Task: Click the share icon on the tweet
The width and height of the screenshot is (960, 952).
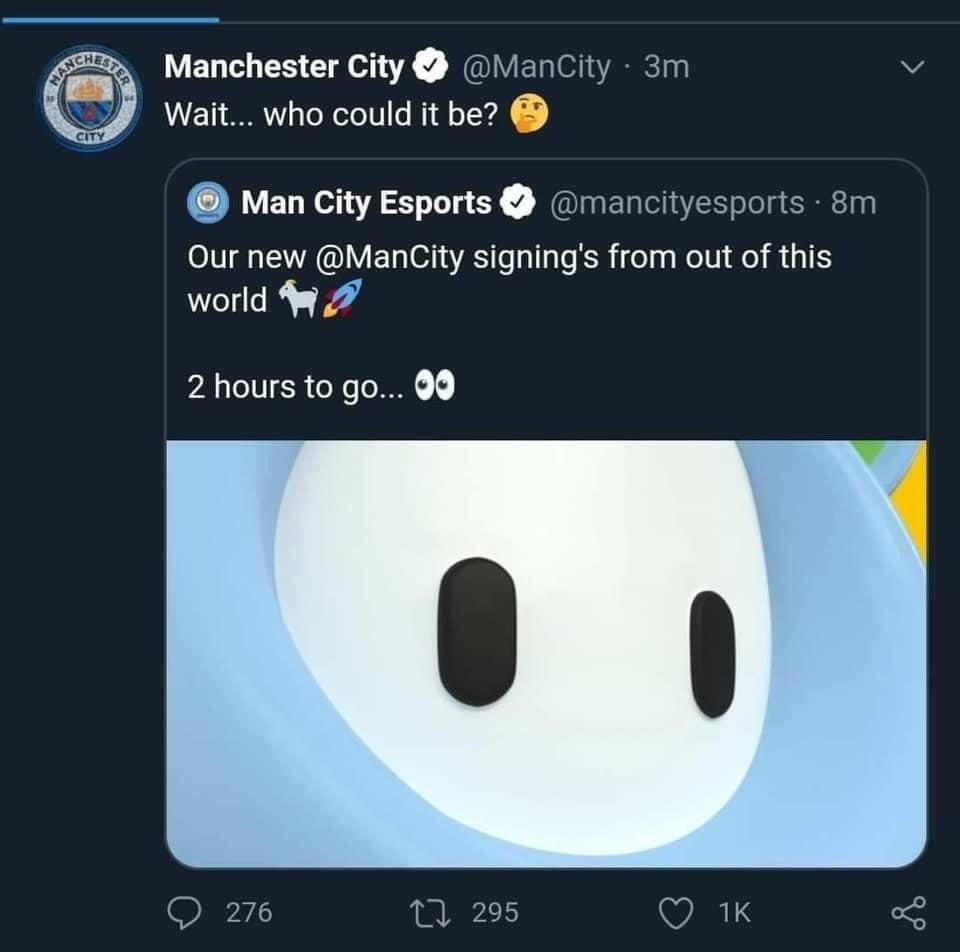Action: pyautogui.click(x=907, y=911)
